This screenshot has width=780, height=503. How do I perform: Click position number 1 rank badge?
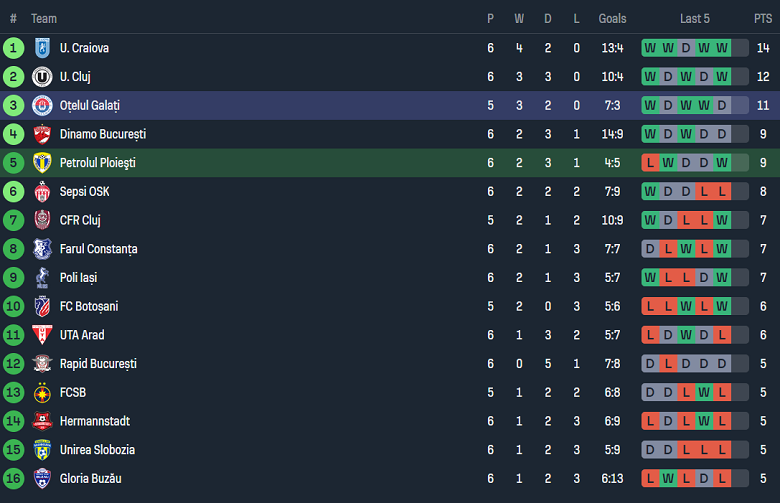13,48
